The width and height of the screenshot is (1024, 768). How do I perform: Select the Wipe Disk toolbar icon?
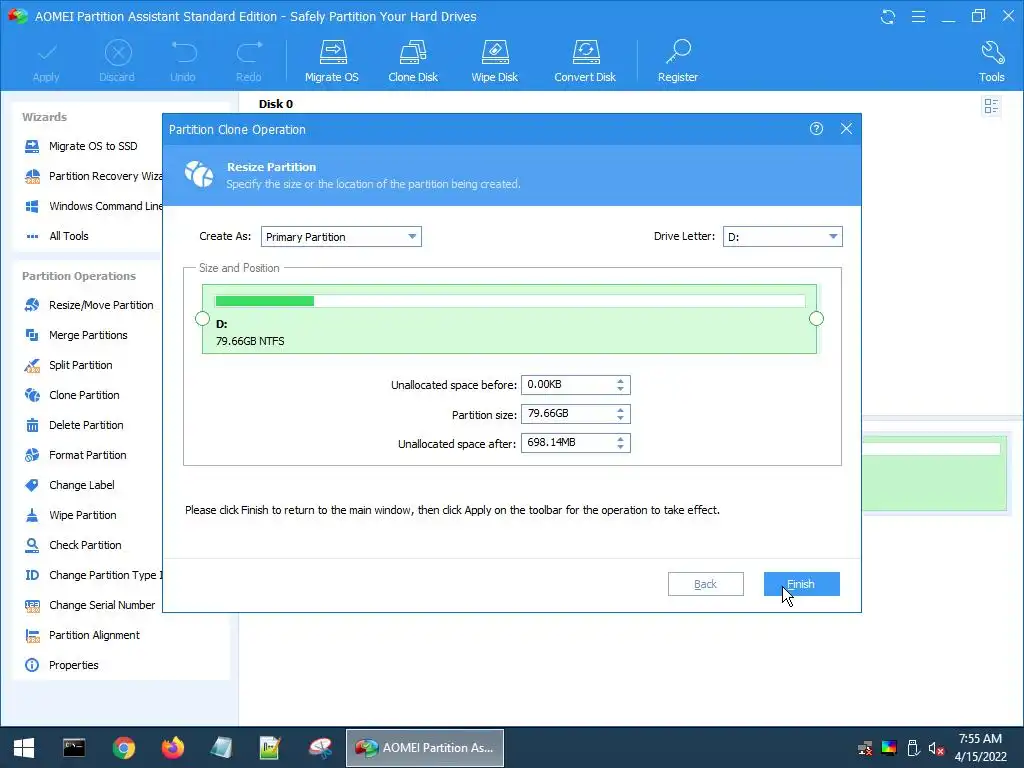[494, 61]
